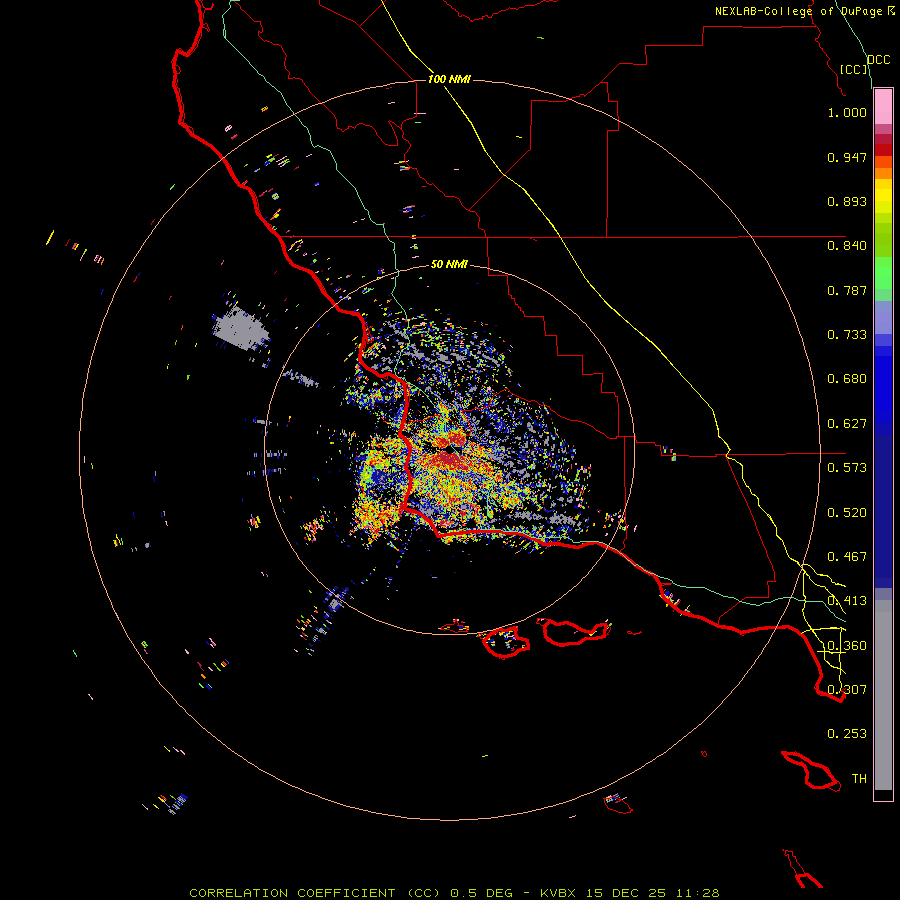Select the DCC label above the scale
Screen dimensions: 900x900
point(878,60)
